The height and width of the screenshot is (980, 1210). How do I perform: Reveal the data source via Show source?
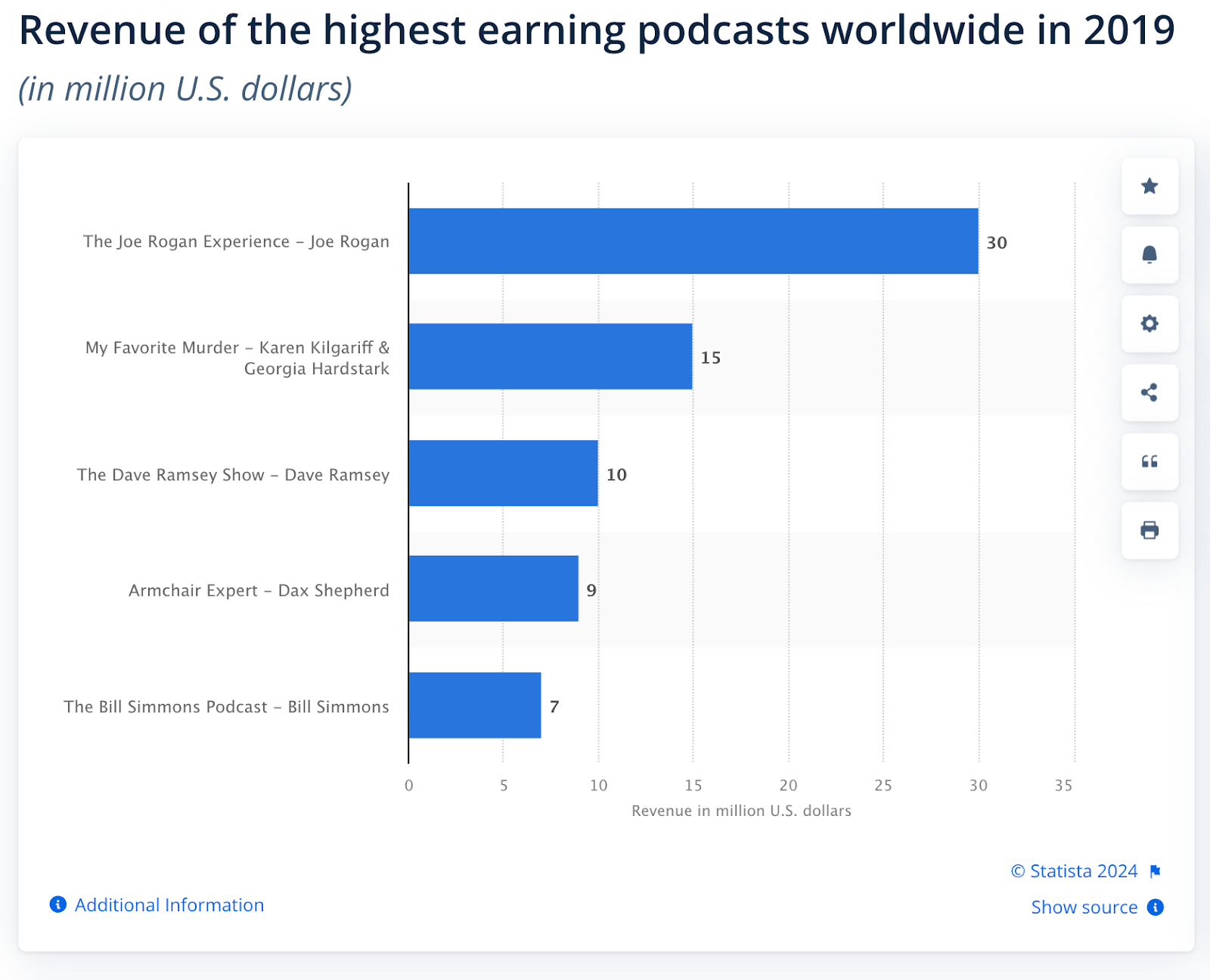pos(1084,907)
